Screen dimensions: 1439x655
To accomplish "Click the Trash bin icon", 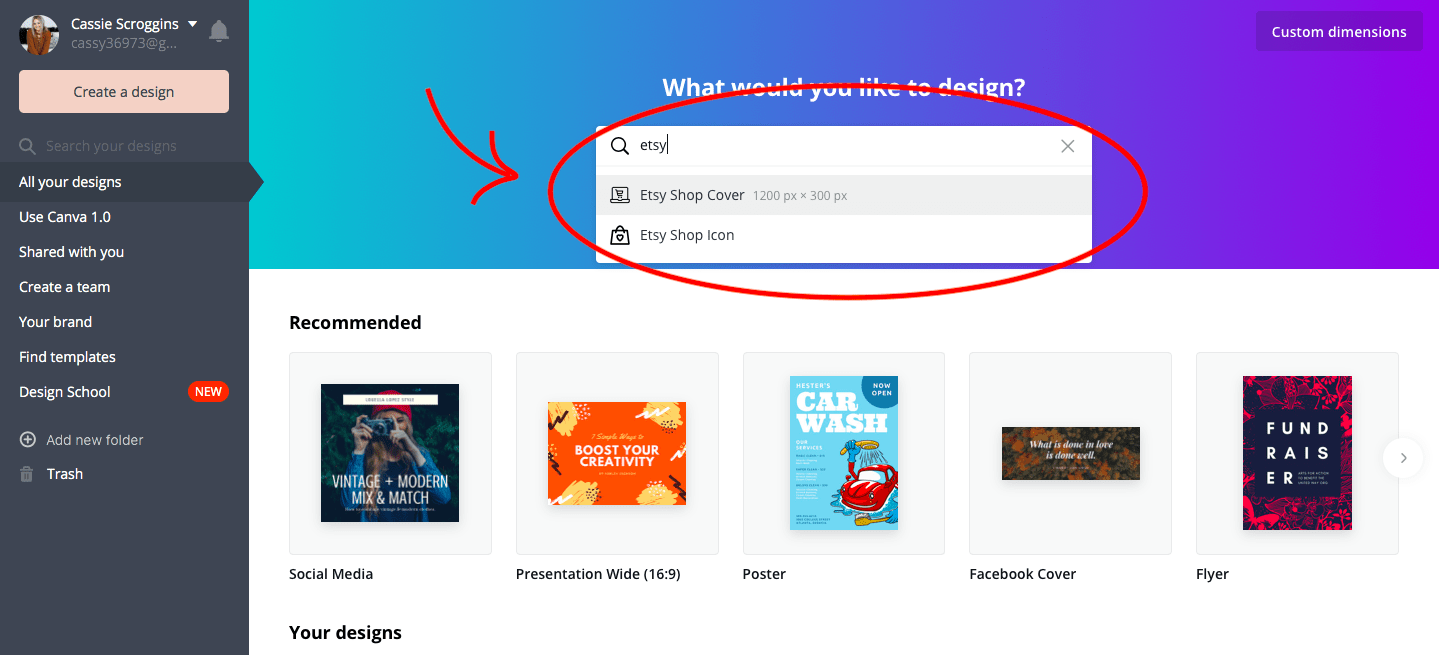I will tap(27, 474).
